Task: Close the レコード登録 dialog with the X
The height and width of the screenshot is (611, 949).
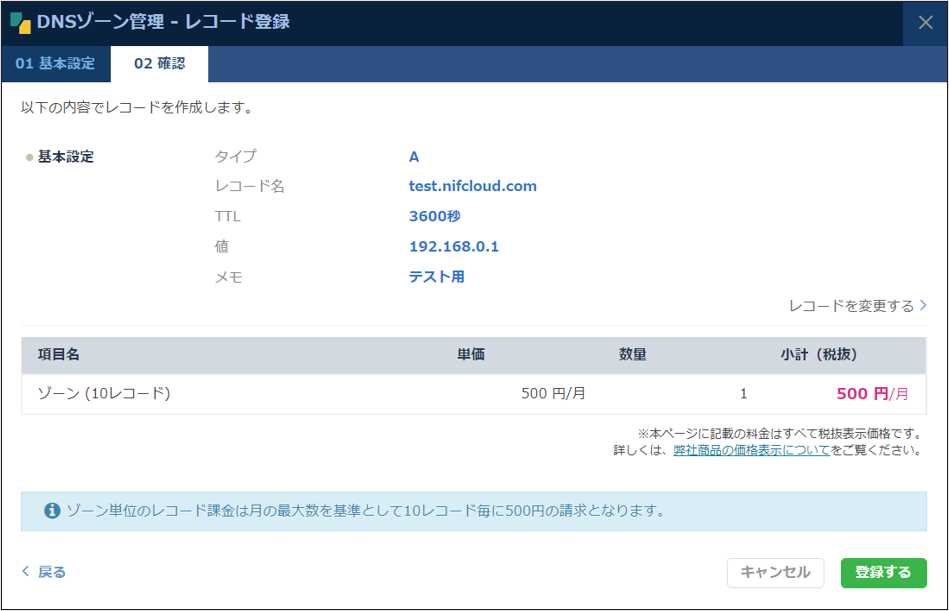Action: click(x=925, y=21)
